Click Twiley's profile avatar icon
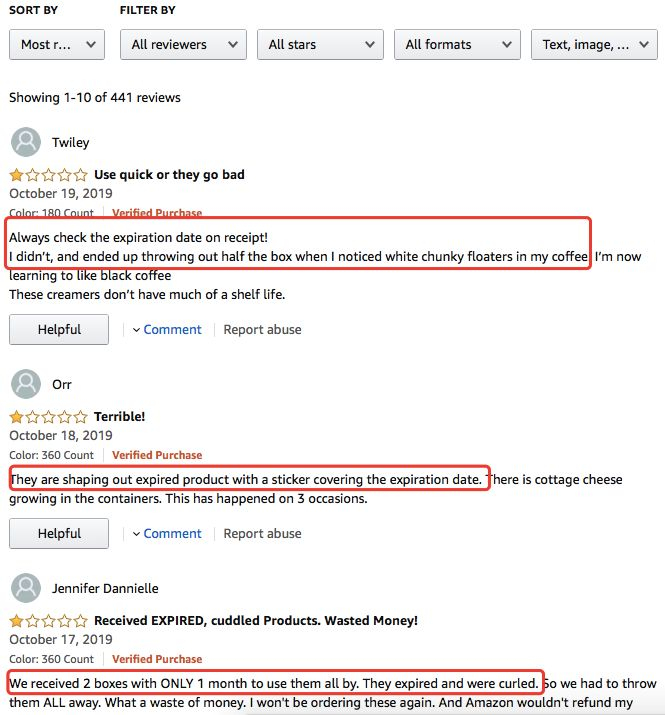 (26, 142)
